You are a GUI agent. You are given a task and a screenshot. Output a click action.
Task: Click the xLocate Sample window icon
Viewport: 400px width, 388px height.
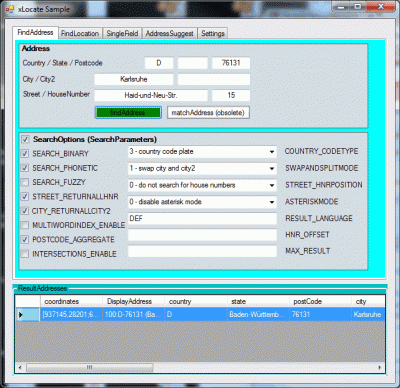click(10, 9)
